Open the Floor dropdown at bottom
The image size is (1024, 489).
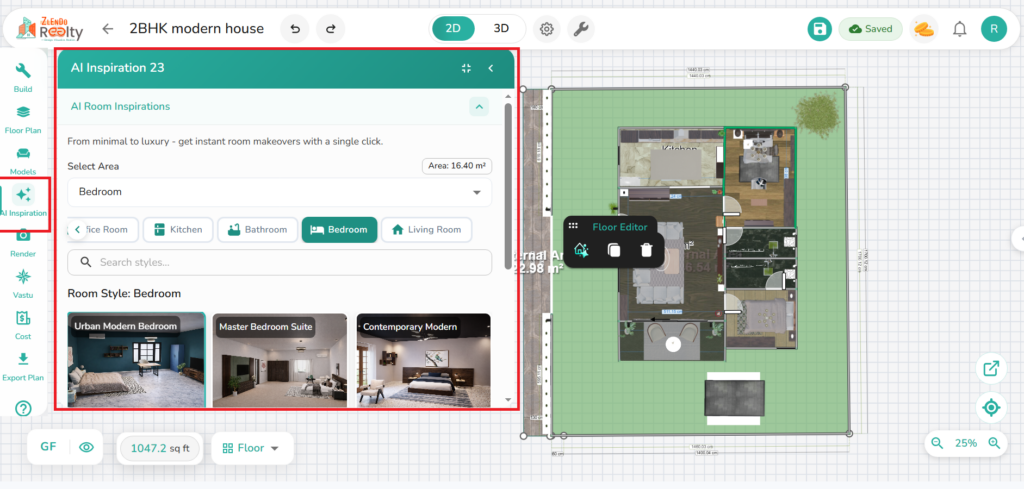[253, 448]
